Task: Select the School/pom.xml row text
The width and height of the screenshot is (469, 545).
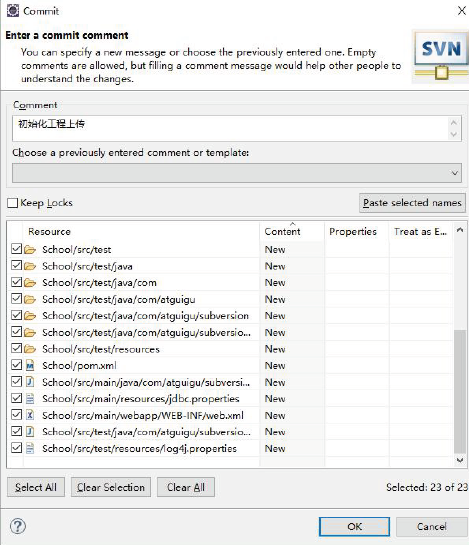Action: (79, 366)
